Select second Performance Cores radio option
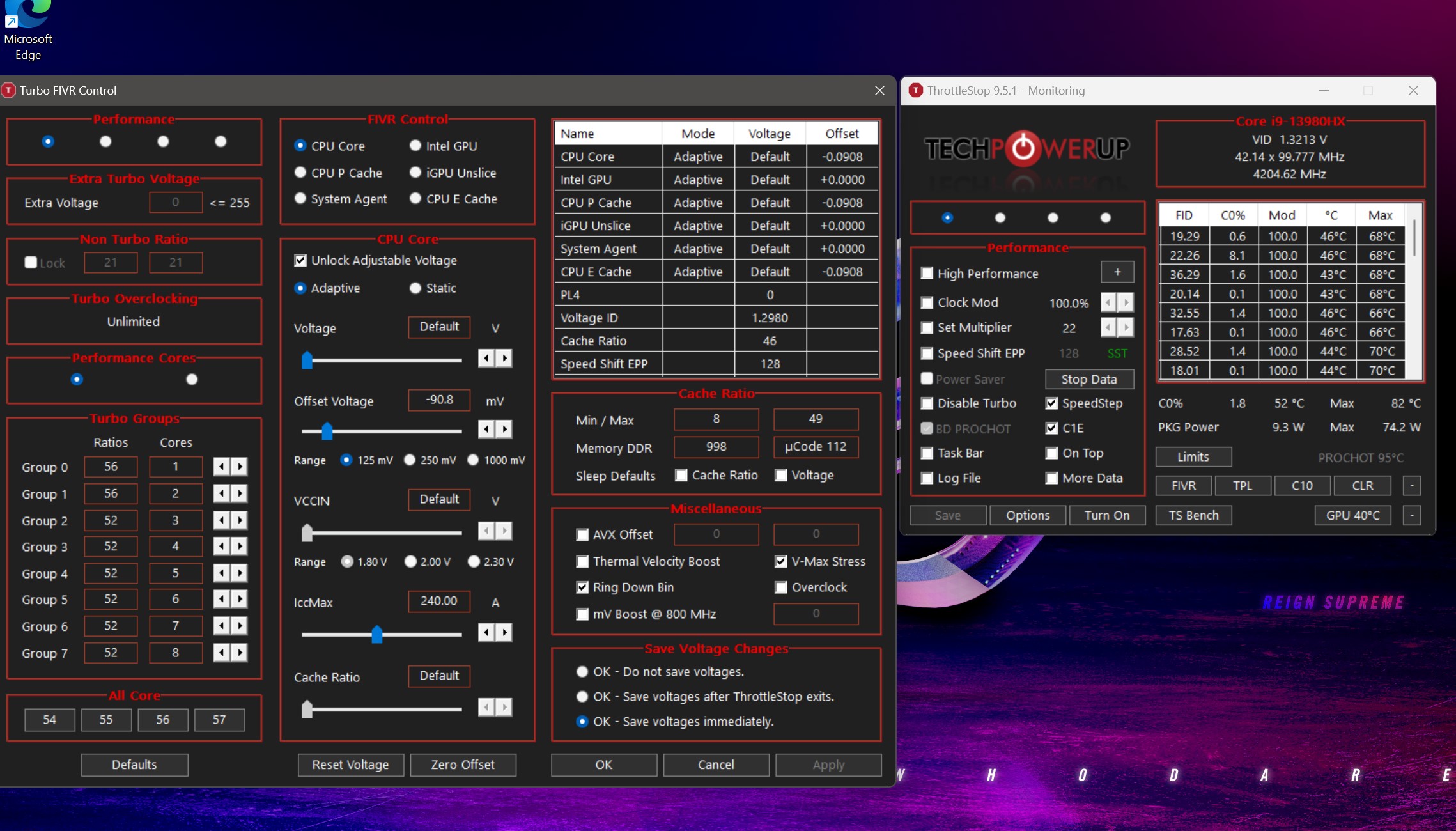The image size is (1456, 831). [192, 380]
